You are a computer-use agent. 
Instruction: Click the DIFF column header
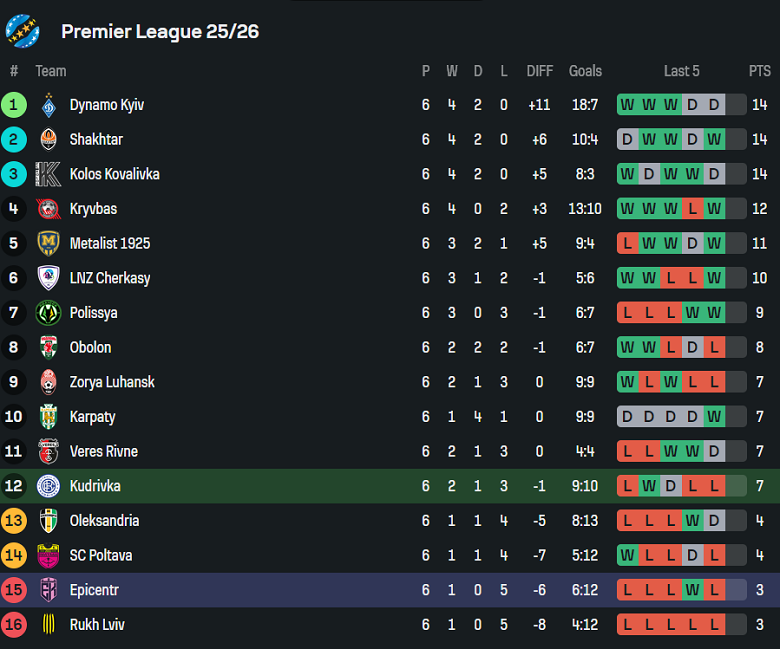pos(539,71)
